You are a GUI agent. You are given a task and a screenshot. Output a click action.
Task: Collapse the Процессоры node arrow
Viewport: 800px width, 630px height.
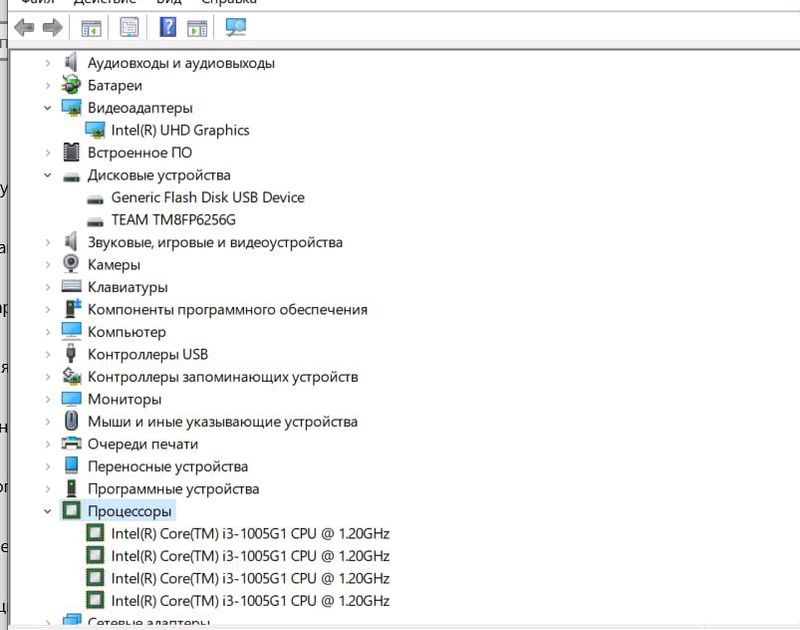click(47, 511)
